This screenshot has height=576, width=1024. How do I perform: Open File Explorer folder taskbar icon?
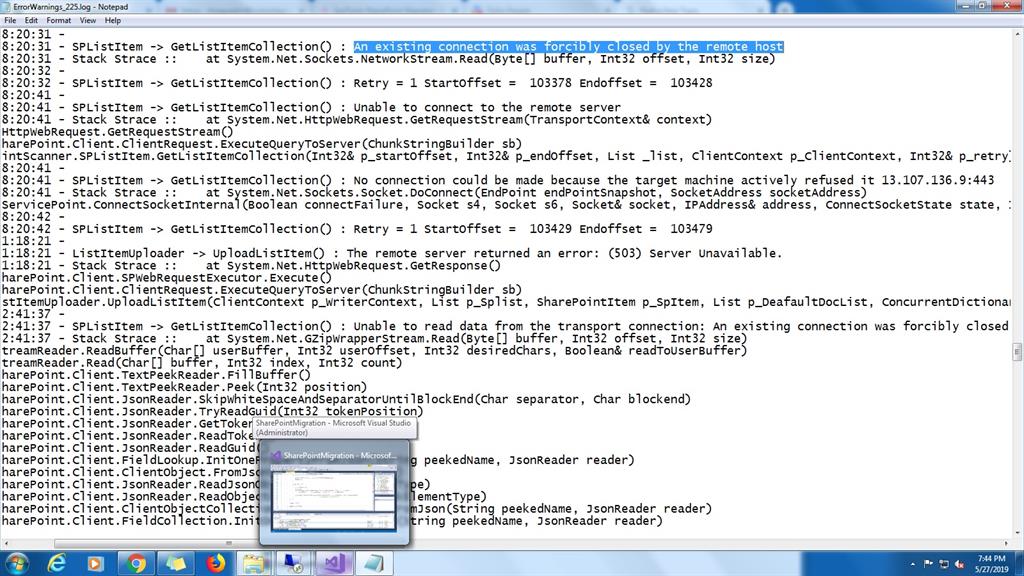click(x=254, y=563)
